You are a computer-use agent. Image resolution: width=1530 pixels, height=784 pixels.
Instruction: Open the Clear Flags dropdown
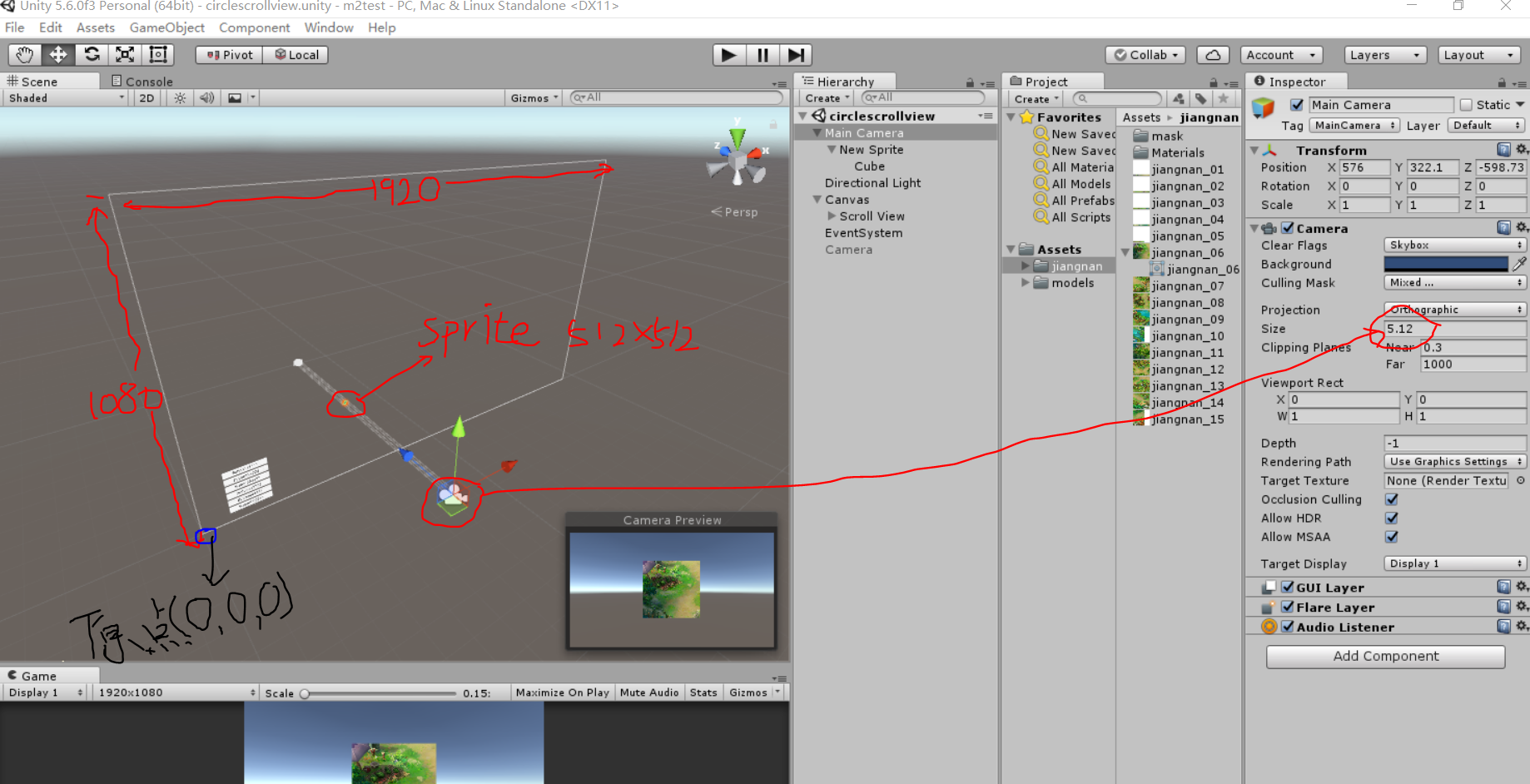[x=1454, y=245]
